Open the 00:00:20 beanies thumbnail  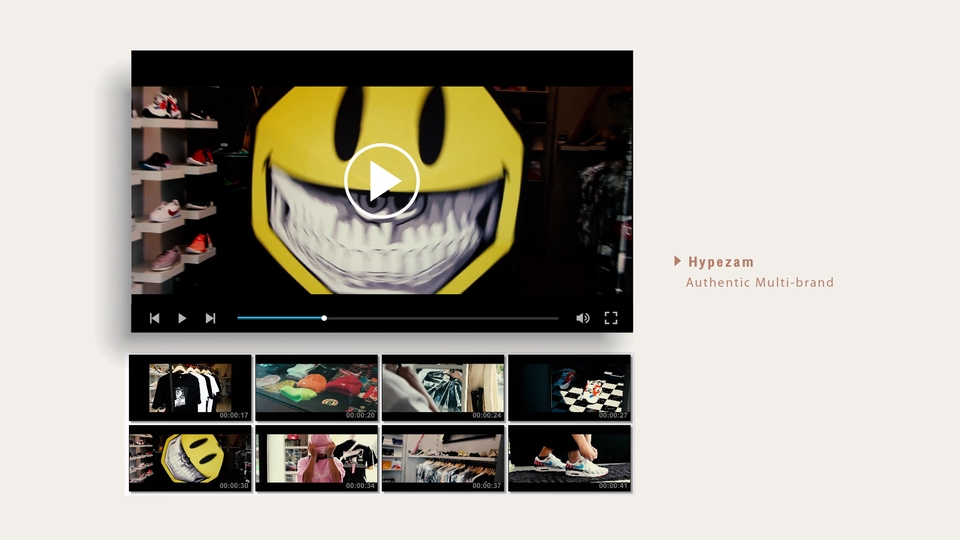tap(317, 388)
